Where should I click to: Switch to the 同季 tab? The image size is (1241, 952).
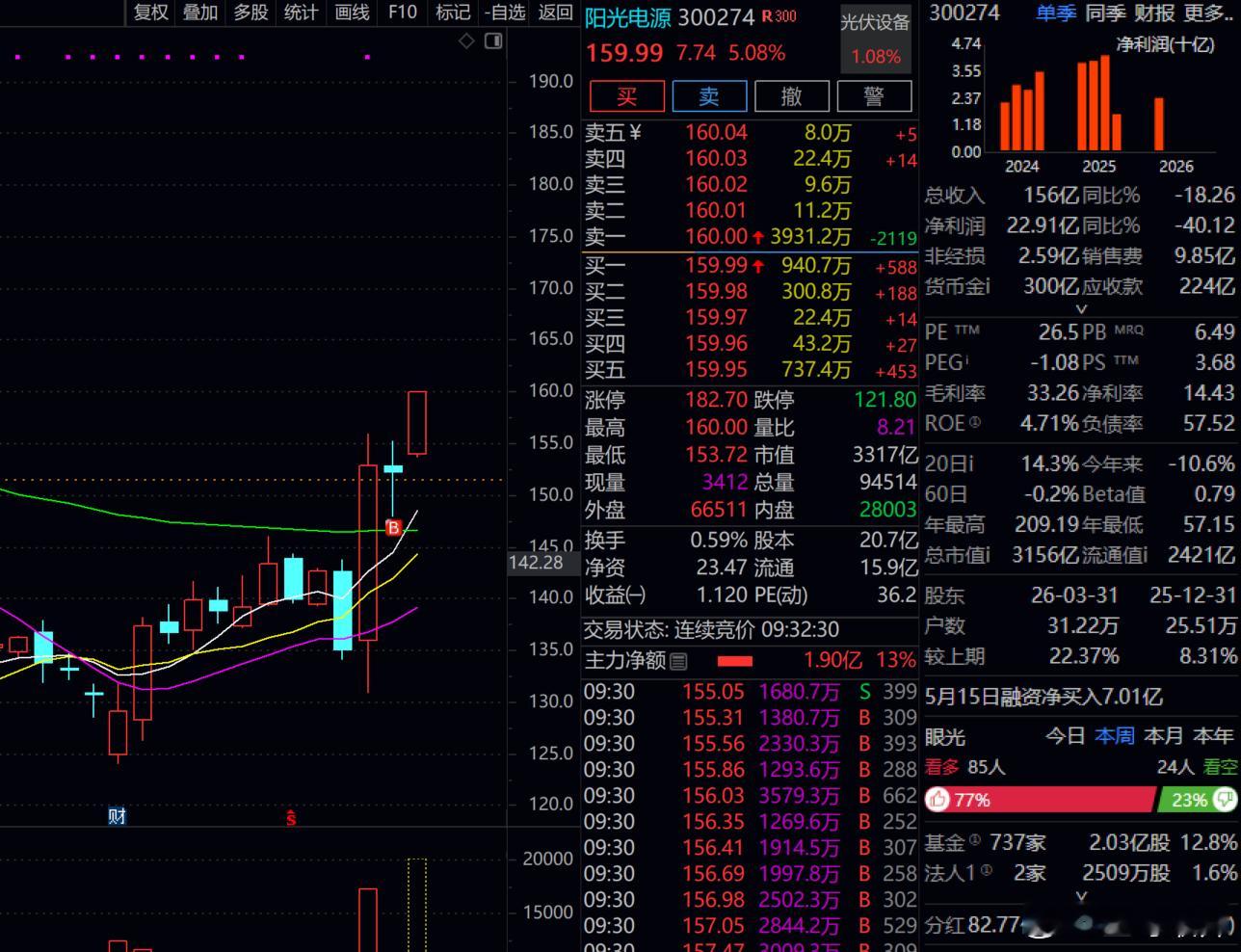[1105, 13]
